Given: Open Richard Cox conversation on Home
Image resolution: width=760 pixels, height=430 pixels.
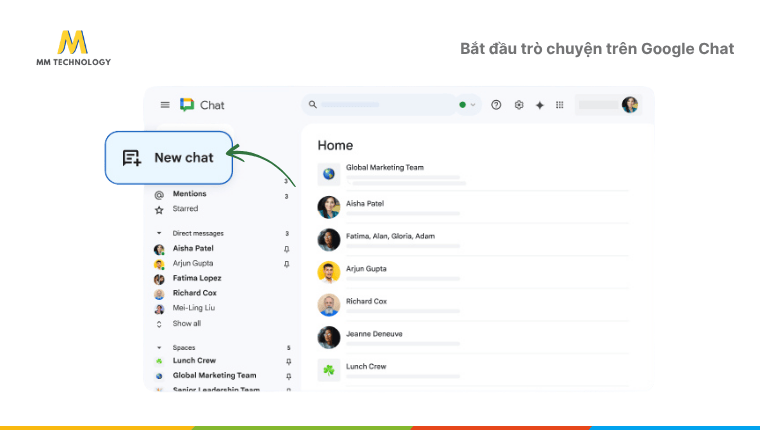Looking at the screenshot, I should 473,304.
